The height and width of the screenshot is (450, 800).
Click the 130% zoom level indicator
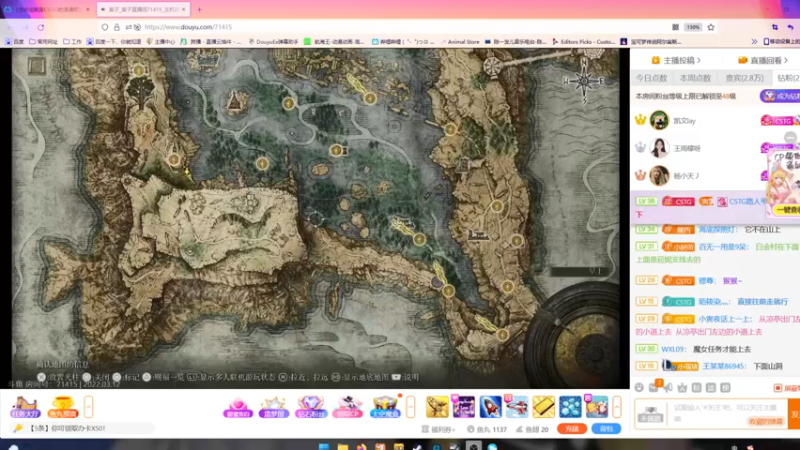click(693, 27)
